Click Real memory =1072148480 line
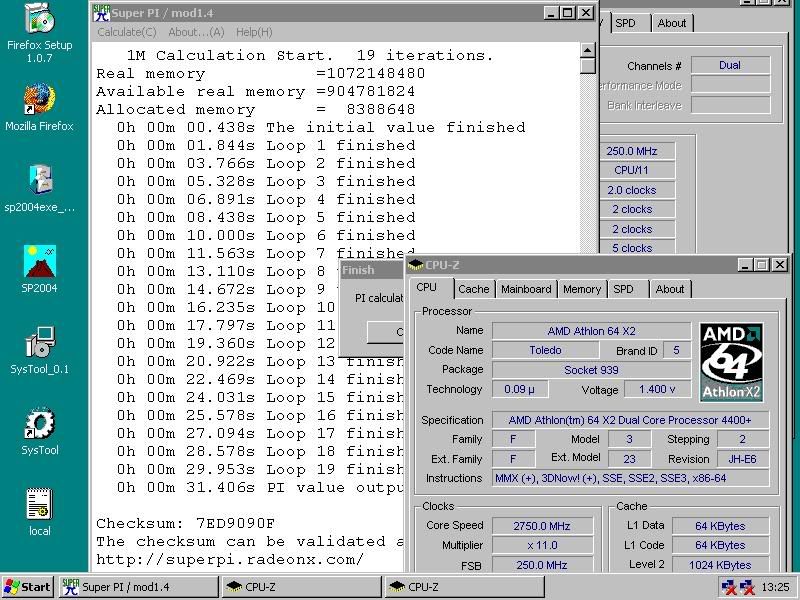This screenshot has height=600, width=800. point(261,73)
